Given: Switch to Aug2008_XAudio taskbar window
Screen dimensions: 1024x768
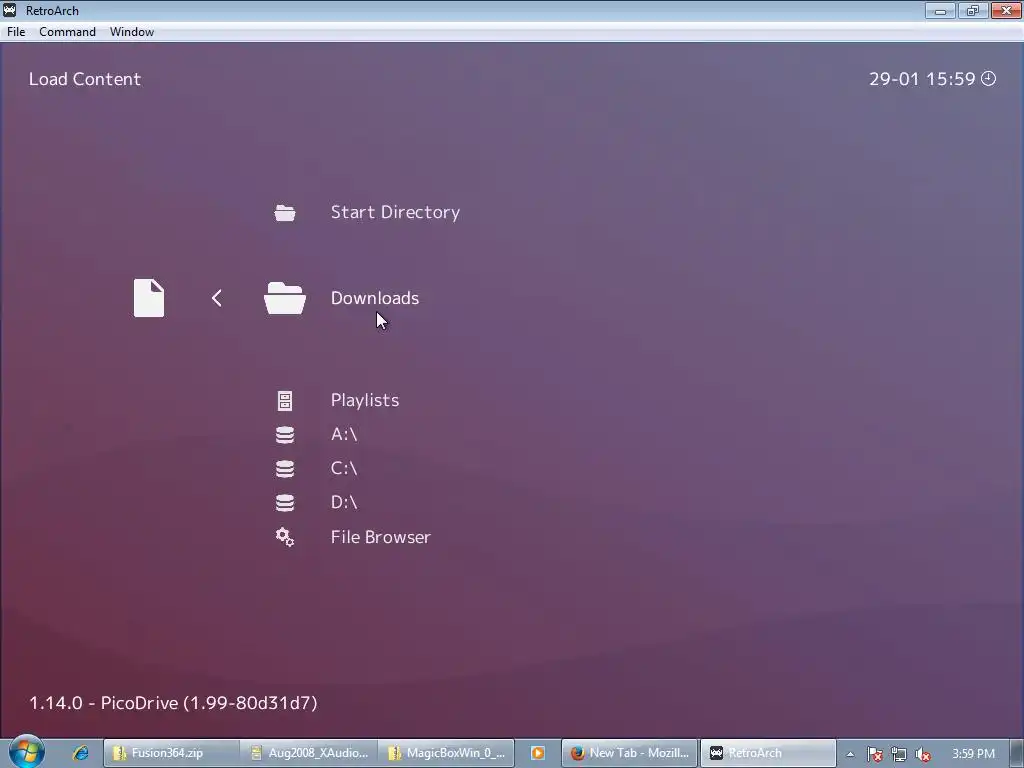Looking at the screenshot, I should (308, 753).
